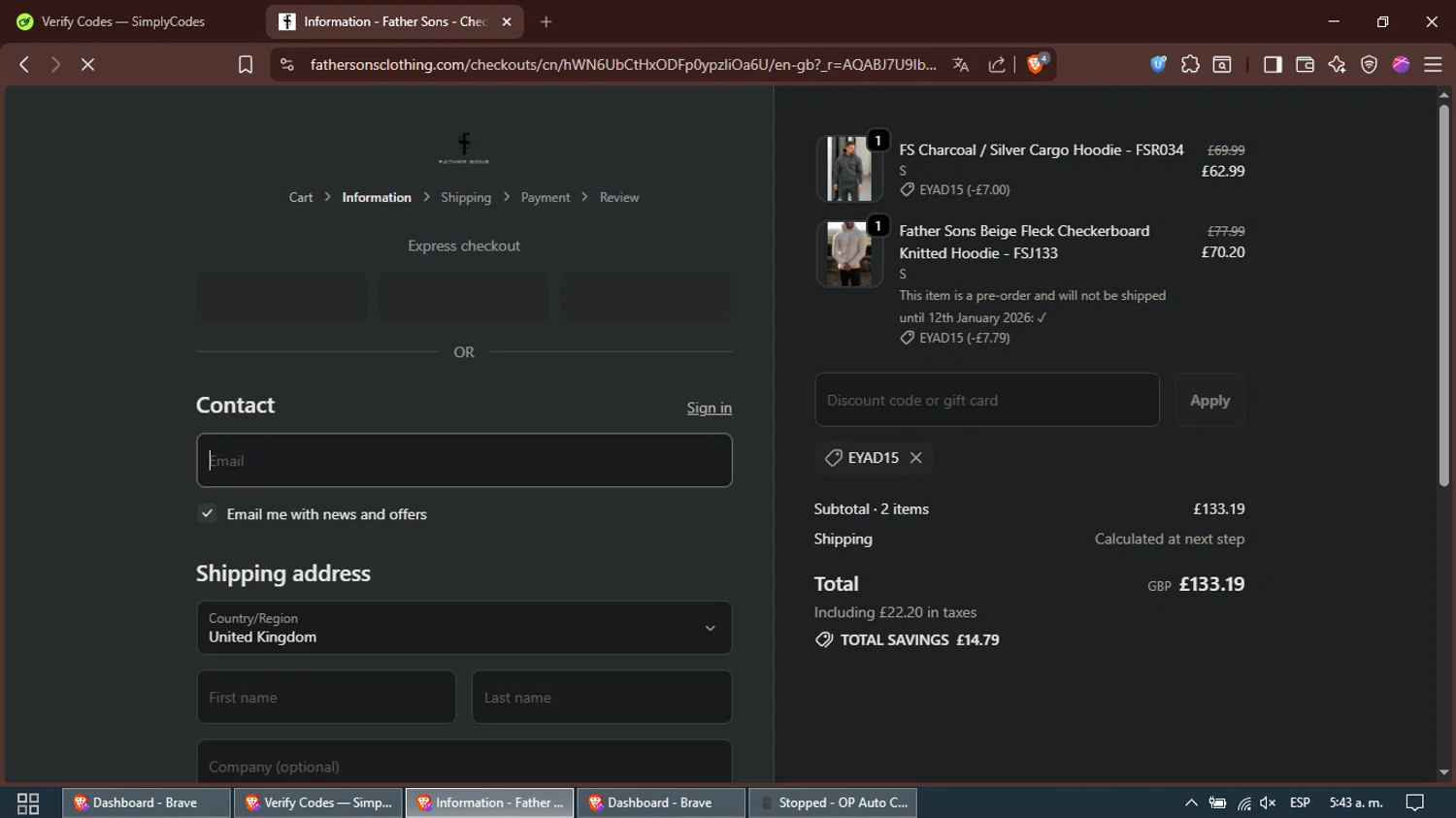The image size is (1456, 818).
Task: Open the network Wi-Fi tray icon
Action: (x=1243, y=802)
